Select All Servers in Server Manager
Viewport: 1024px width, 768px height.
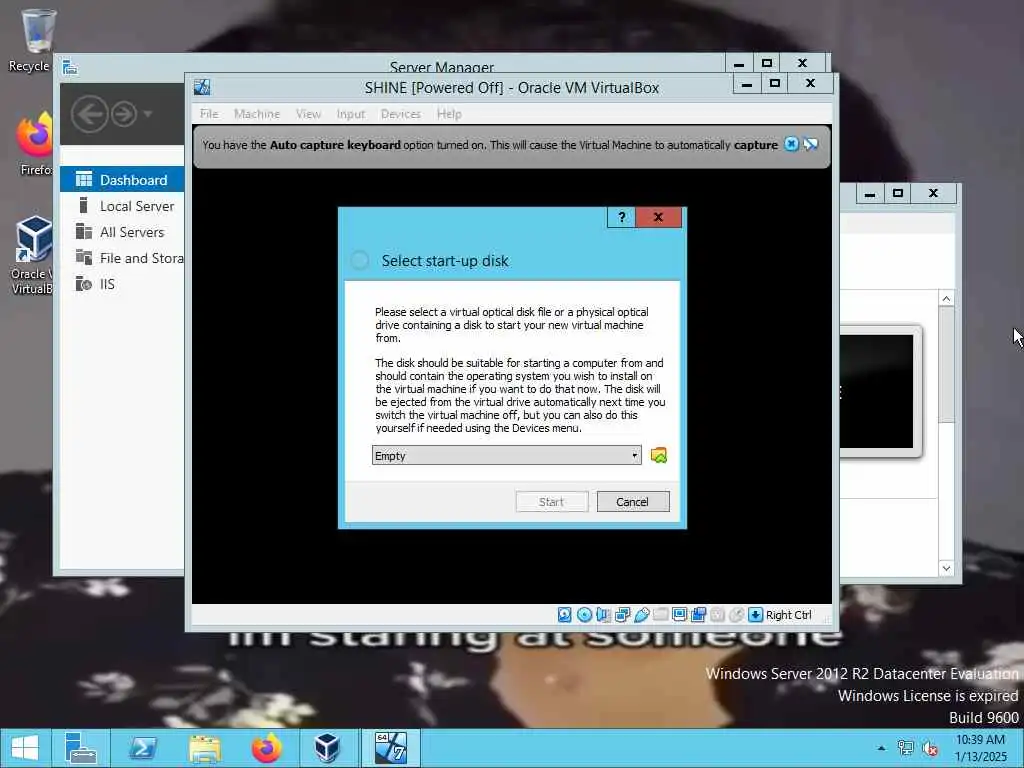pos(122,232)
